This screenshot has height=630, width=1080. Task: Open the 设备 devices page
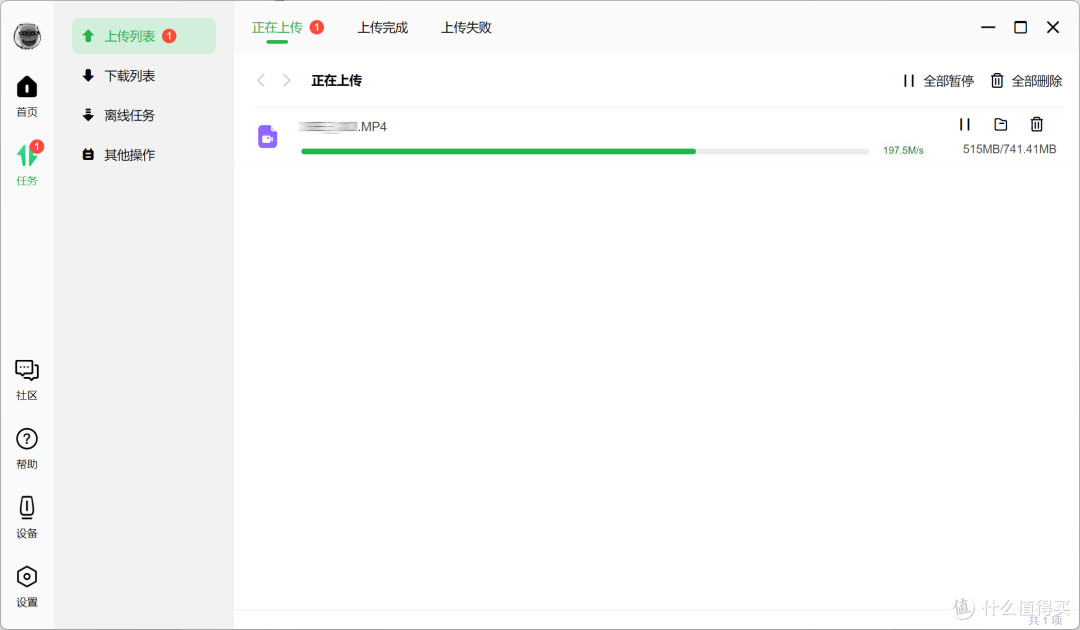click(27, 518)
